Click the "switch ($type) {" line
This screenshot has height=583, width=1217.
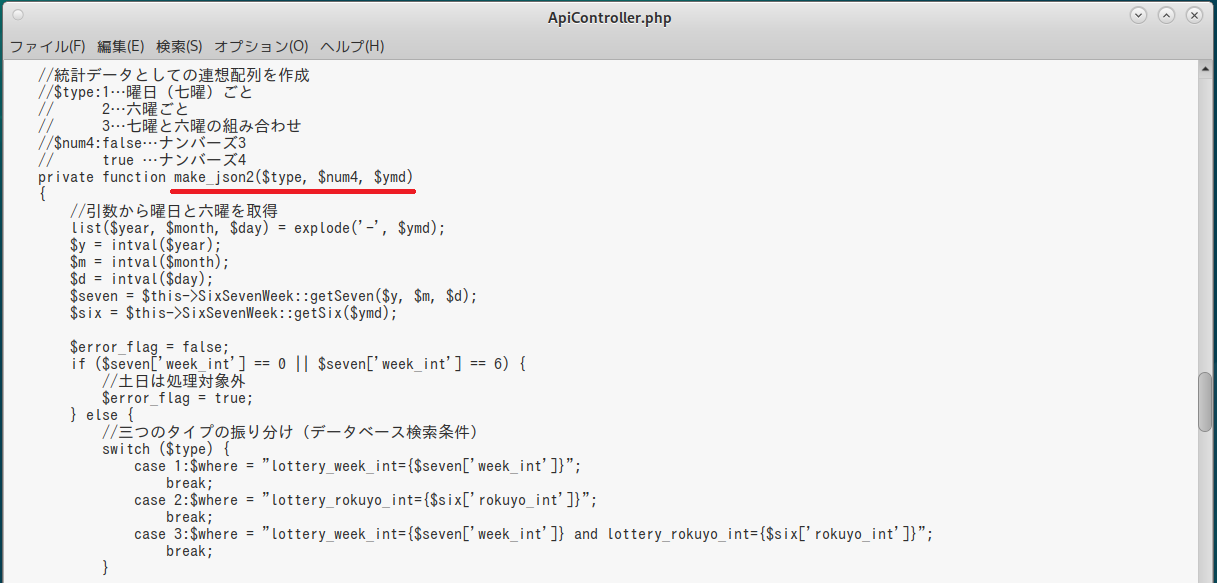pyautogui.click(x=166, y=449)
